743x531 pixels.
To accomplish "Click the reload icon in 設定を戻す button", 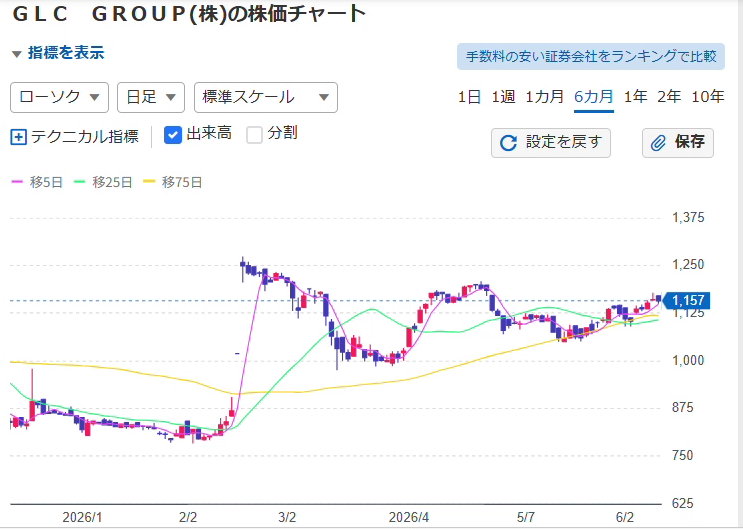I will click(x=508, y=143).
